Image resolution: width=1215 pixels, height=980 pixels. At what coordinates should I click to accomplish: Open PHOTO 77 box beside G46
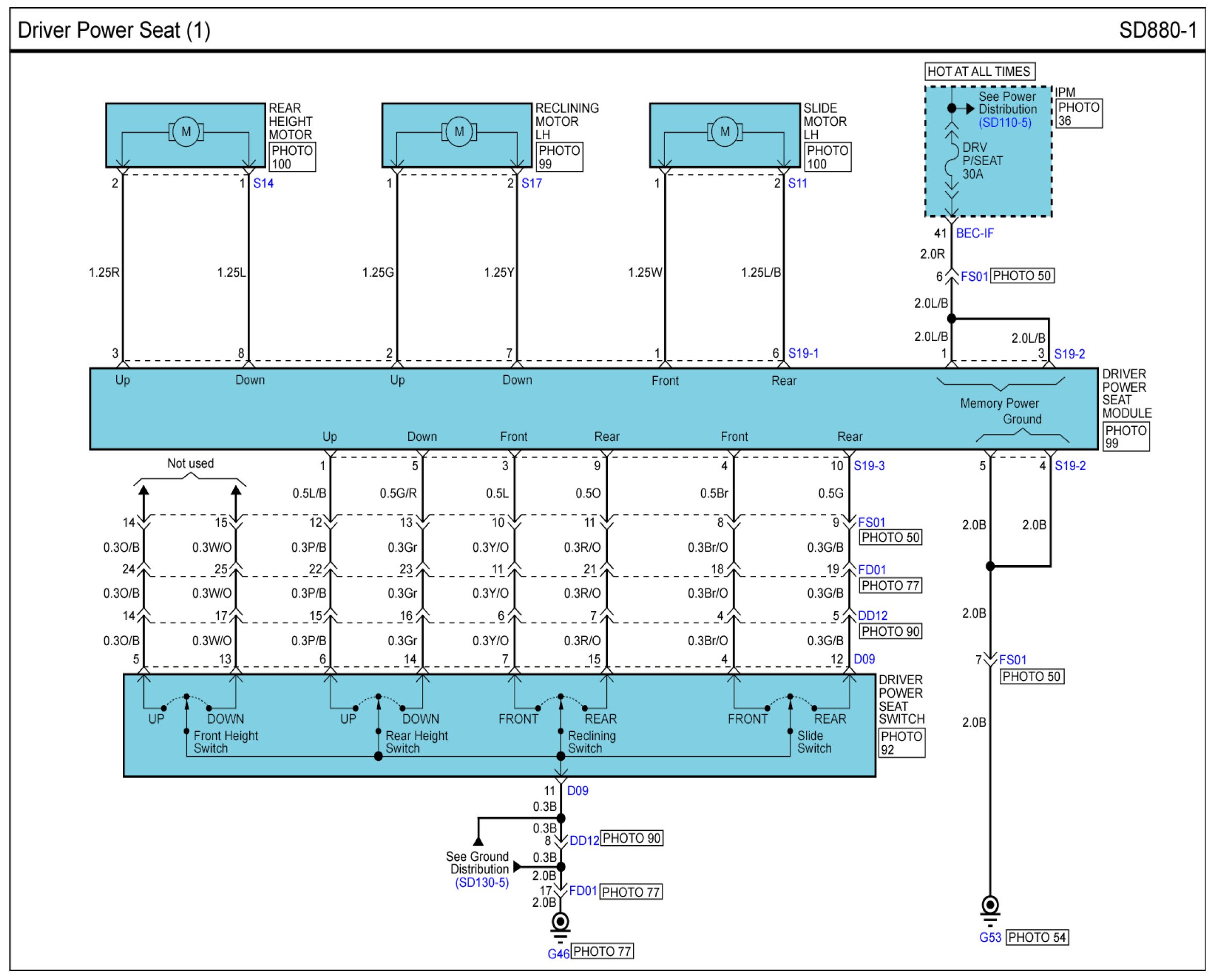pyautogui.click(x=602, y=951)
